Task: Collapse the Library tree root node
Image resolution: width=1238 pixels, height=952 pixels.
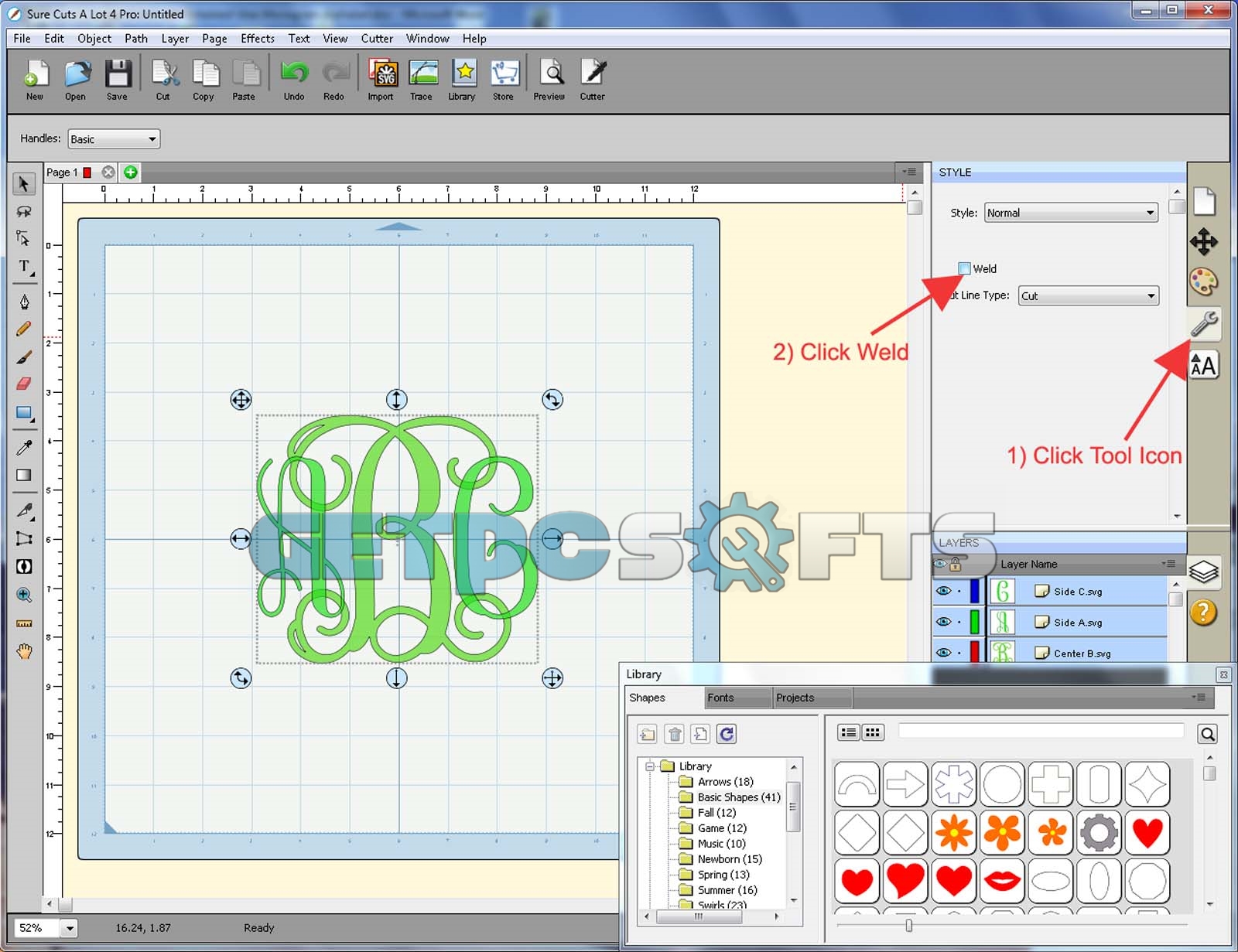Action: tap(650, 766)
